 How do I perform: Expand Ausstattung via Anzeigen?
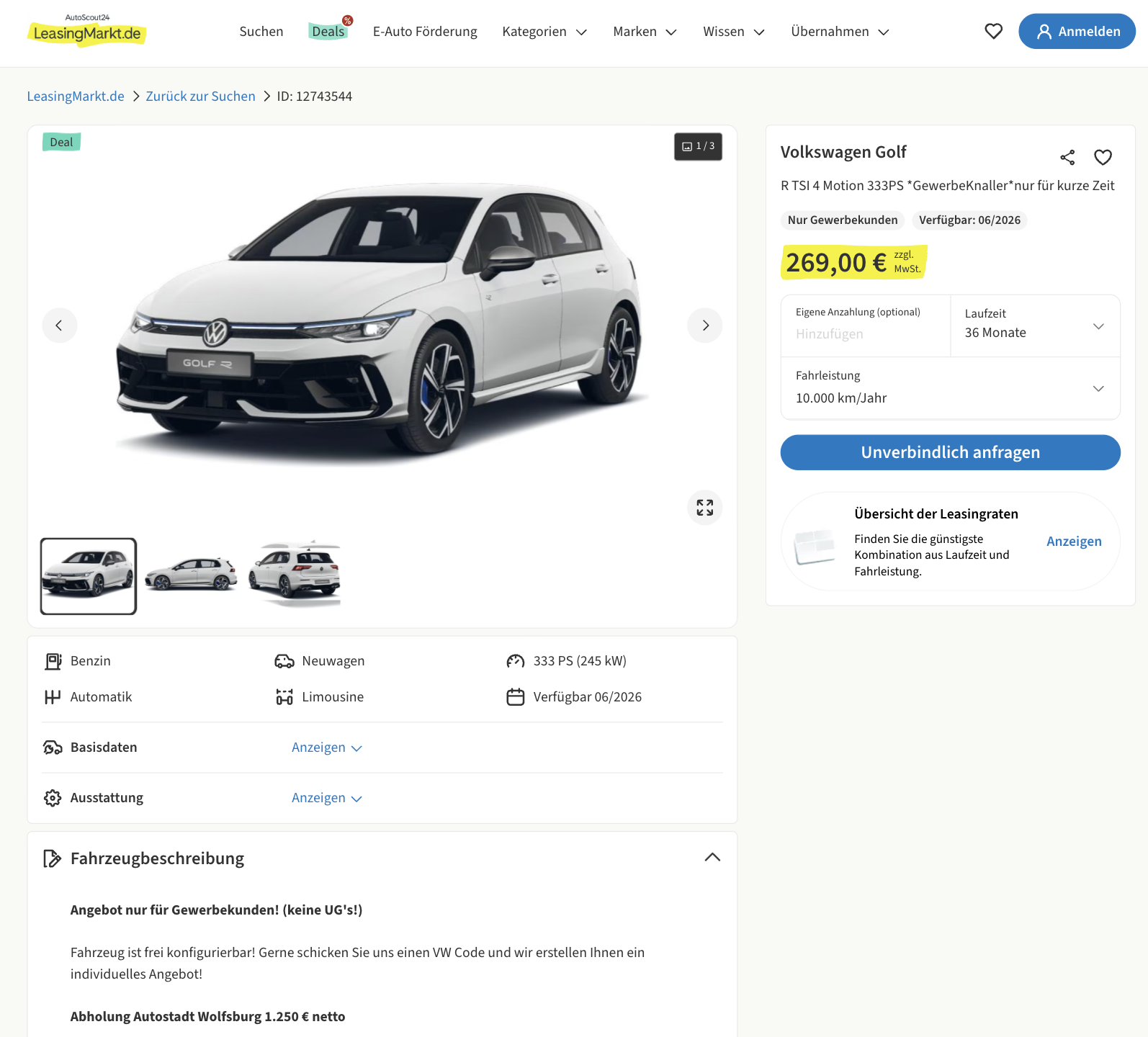pos(326,798)
